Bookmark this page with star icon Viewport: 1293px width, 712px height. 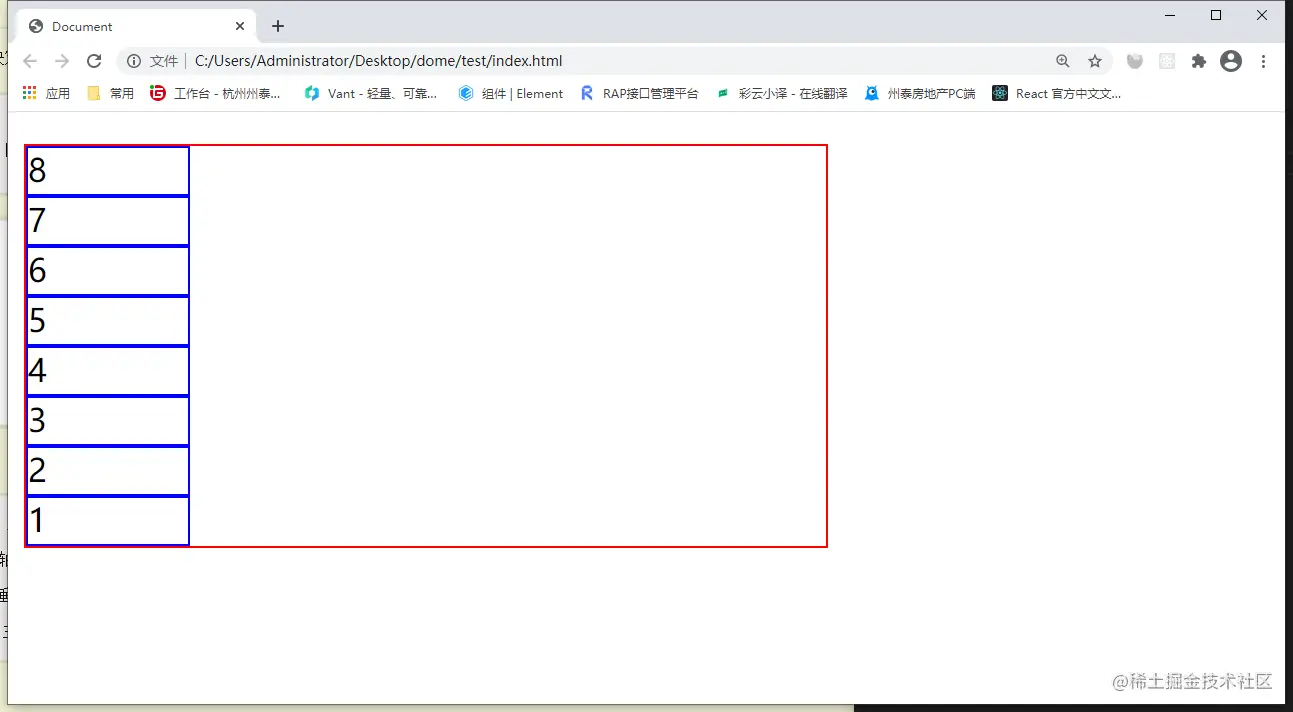[x=1095, y=61]
